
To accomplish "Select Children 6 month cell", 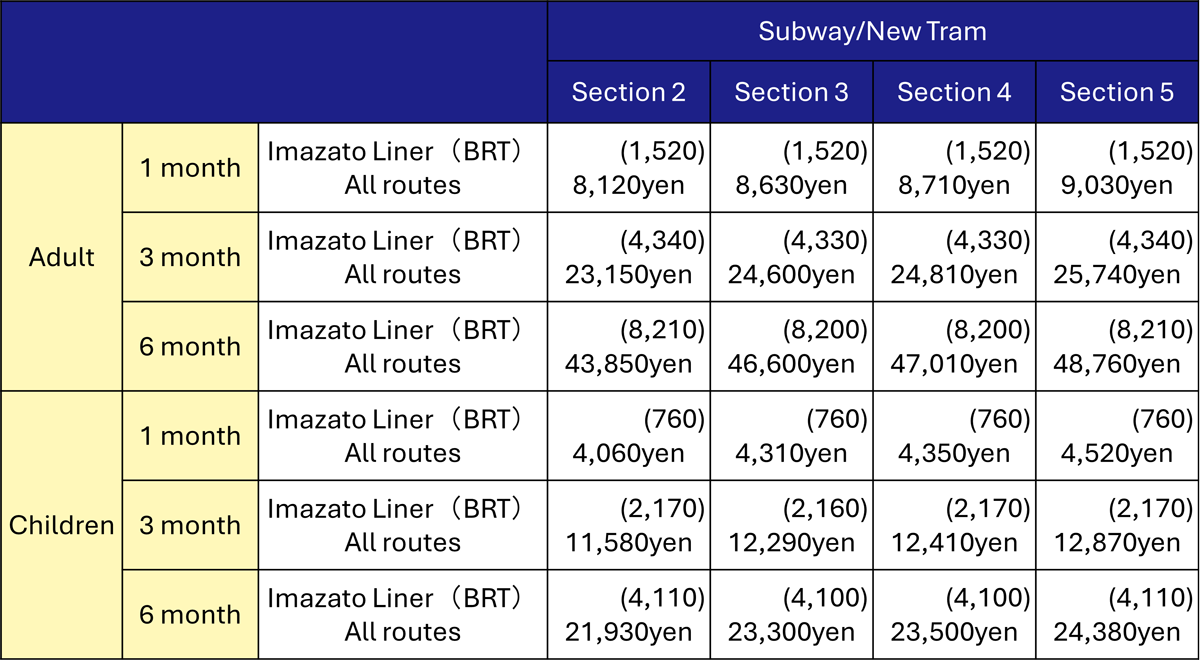I will 190,614.
